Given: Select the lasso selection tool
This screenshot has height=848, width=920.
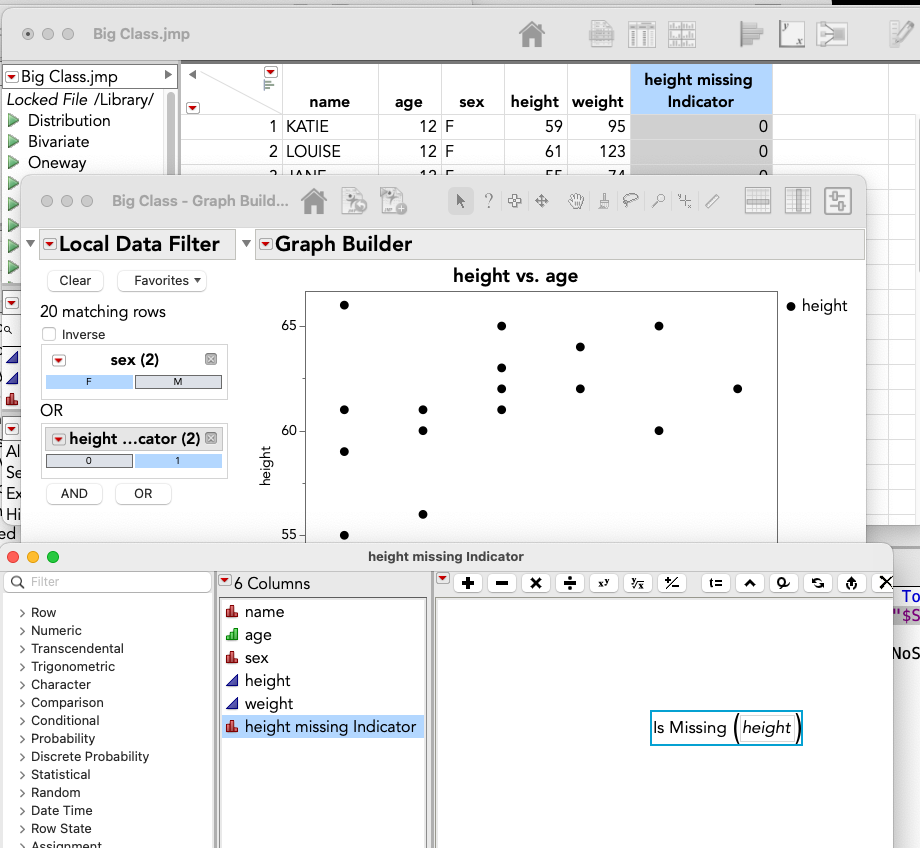Looking at the screenshot, I should tap(631, 201).
